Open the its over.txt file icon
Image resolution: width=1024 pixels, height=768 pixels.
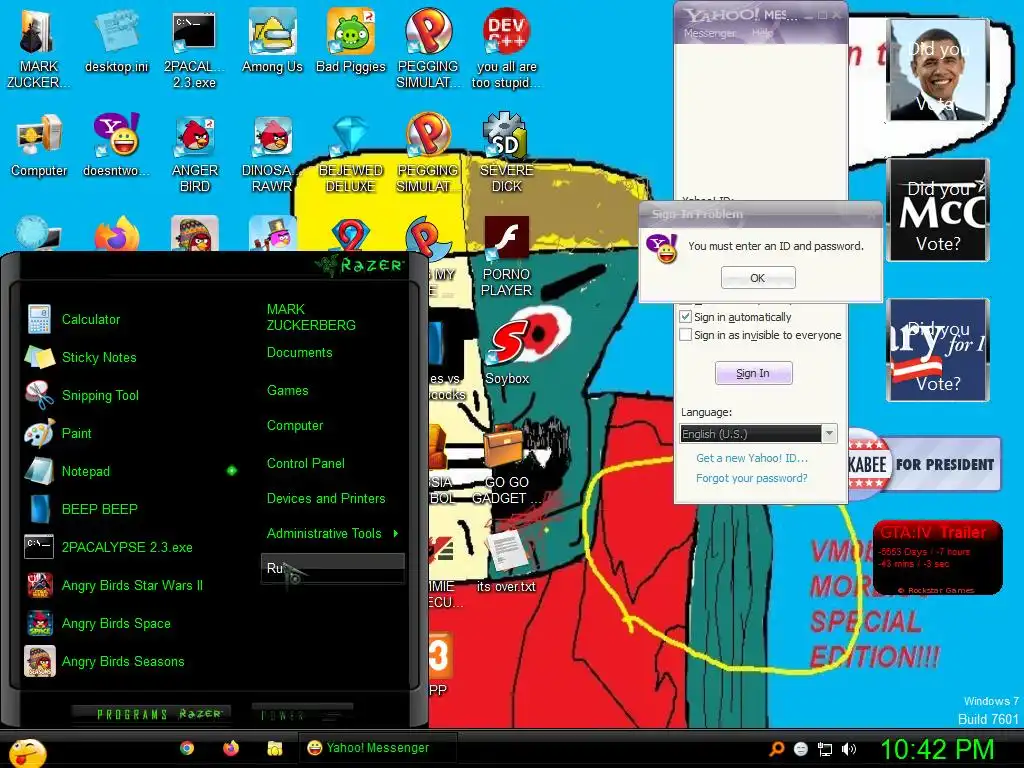506,560
